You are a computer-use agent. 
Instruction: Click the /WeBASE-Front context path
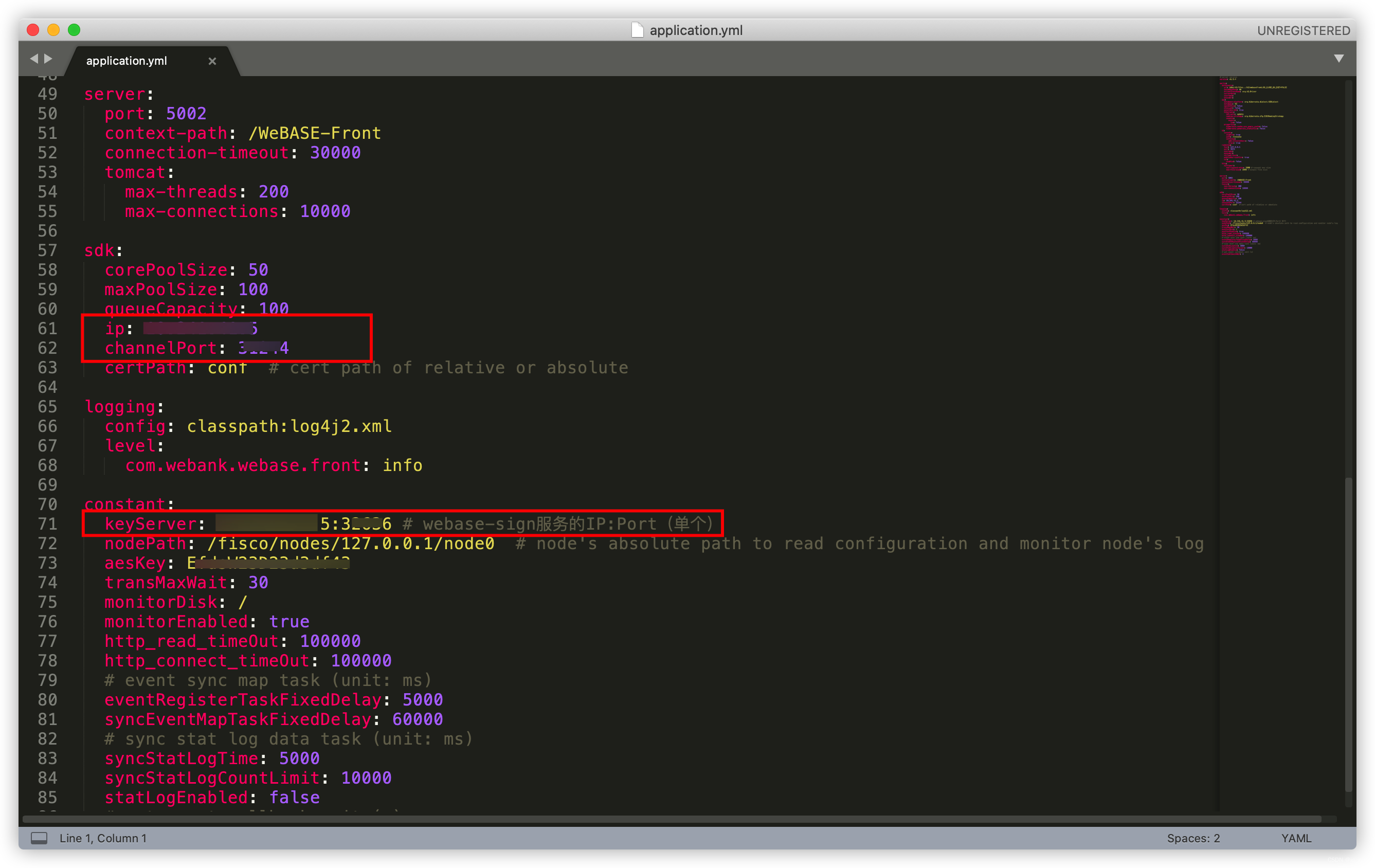point(315,133)
